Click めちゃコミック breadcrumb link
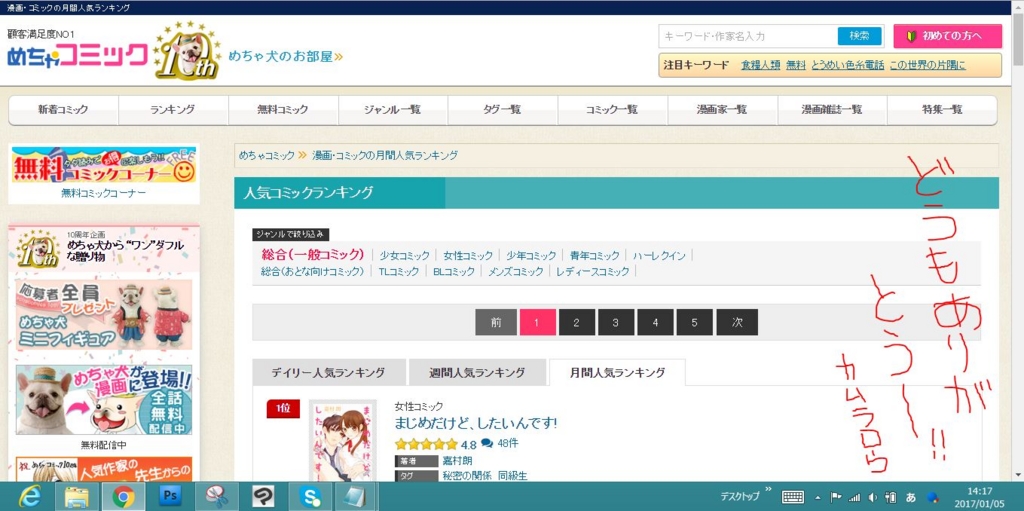The width and height of the screenshot is (1024, 511). coord(266,156)
